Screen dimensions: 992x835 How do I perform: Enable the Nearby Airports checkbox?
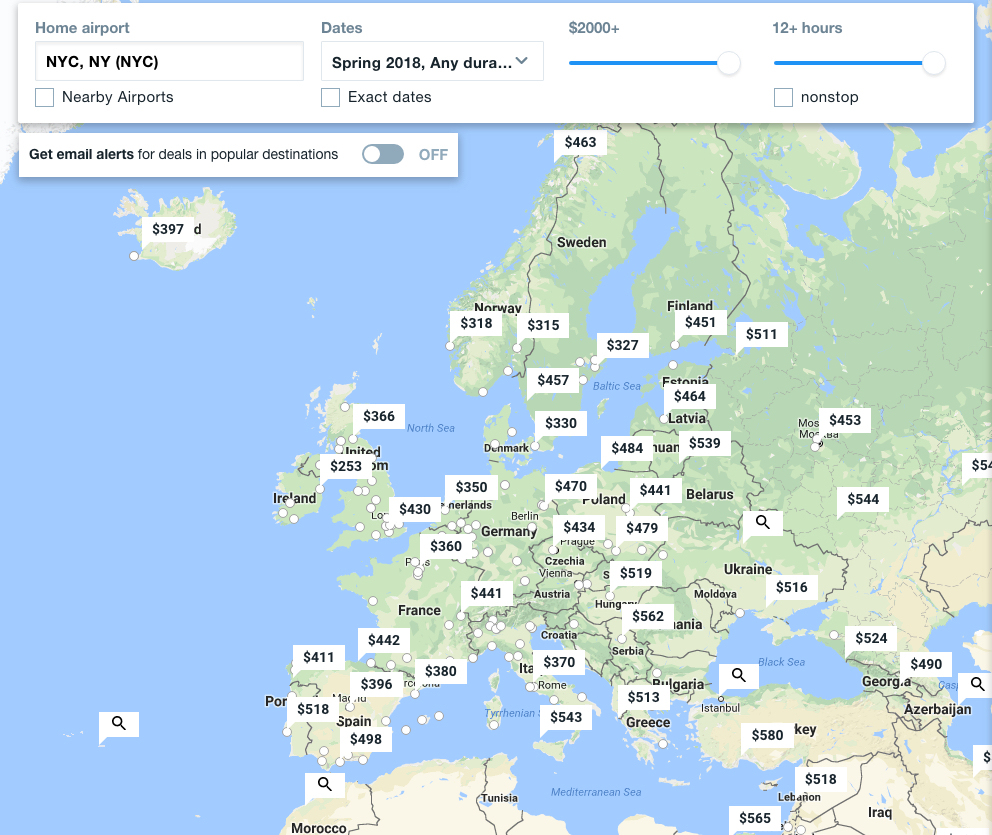(x=45, y=97)
